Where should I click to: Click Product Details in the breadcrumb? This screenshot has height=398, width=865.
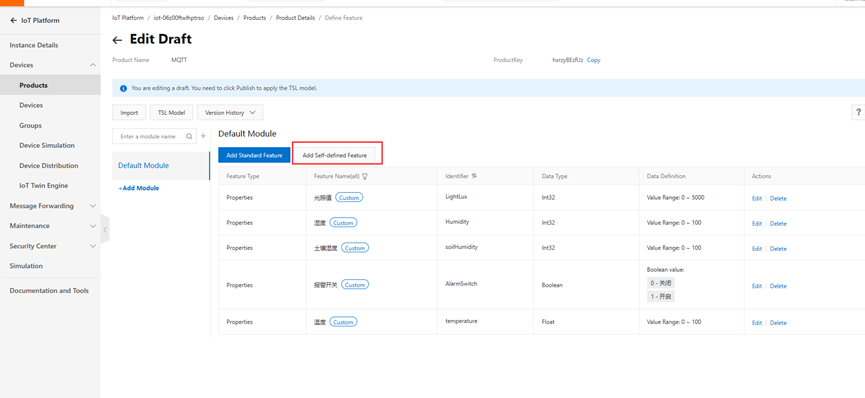[296, 18]
